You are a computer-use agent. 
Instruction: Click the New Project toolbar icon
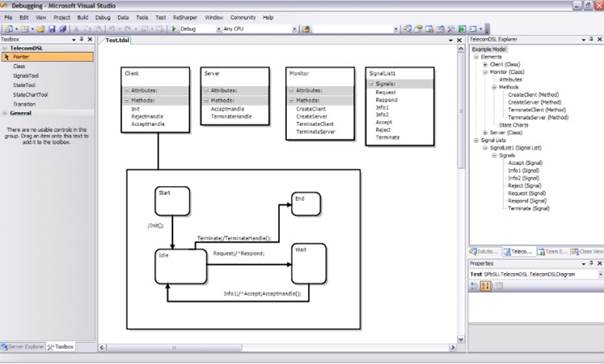[8, 29]
